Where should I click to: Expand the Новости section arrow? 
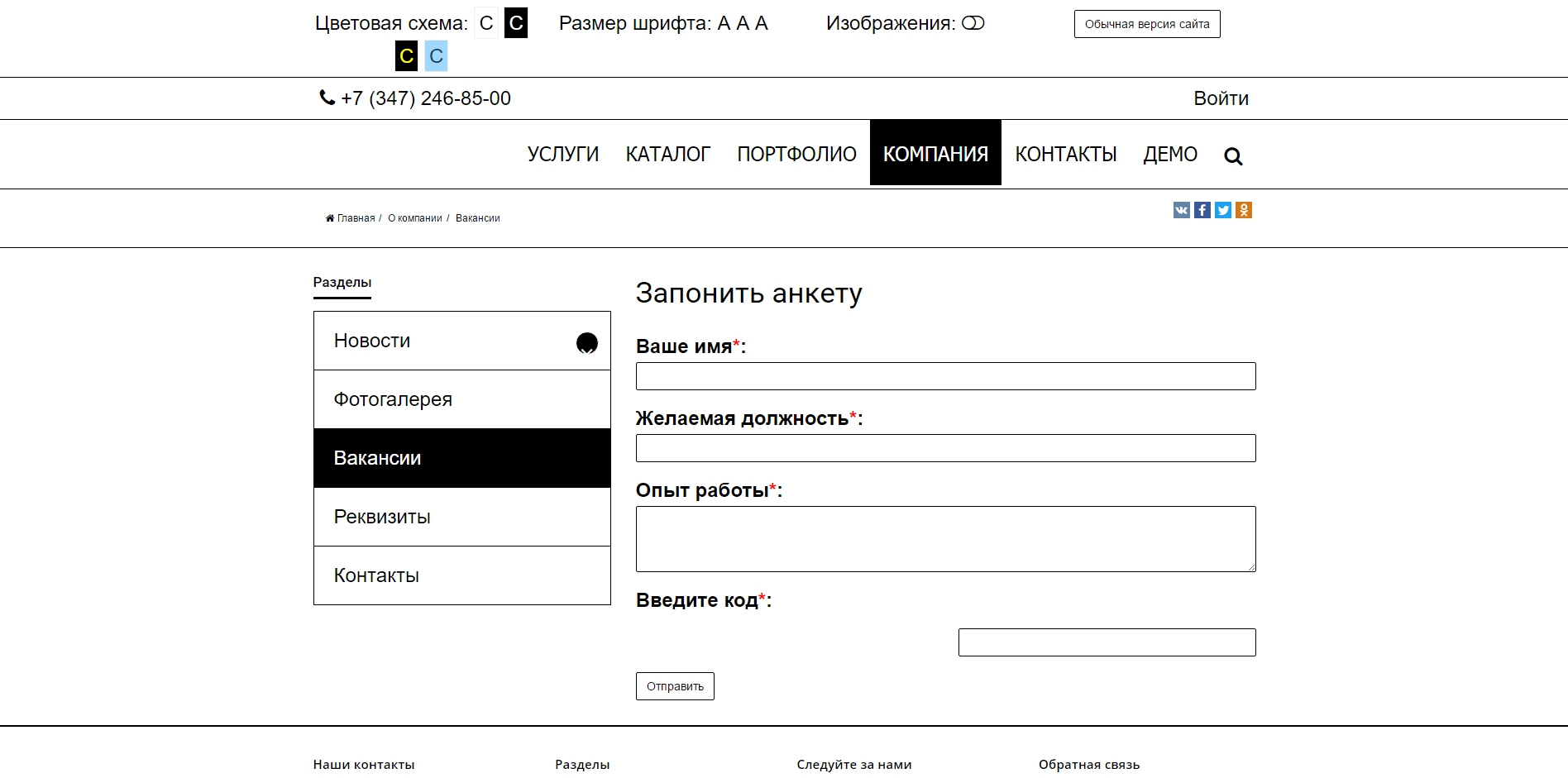pos(586,342)
